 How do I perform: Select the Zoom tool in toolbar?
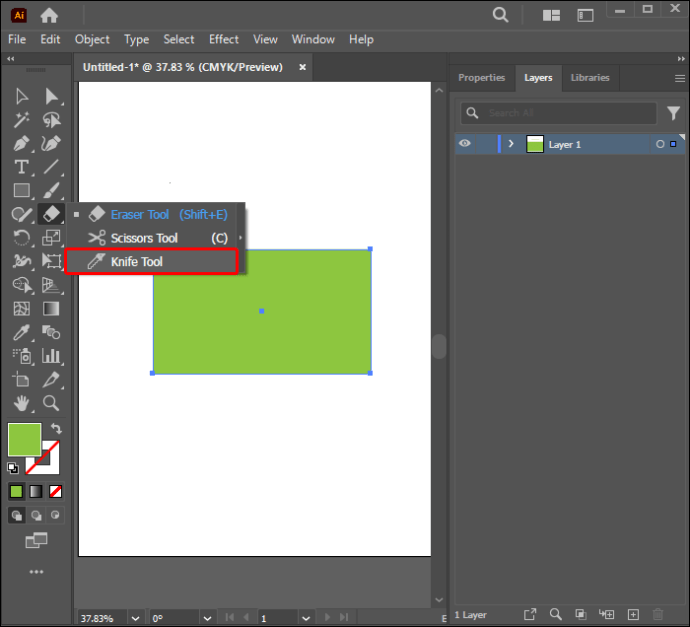[x=51, y=403]
